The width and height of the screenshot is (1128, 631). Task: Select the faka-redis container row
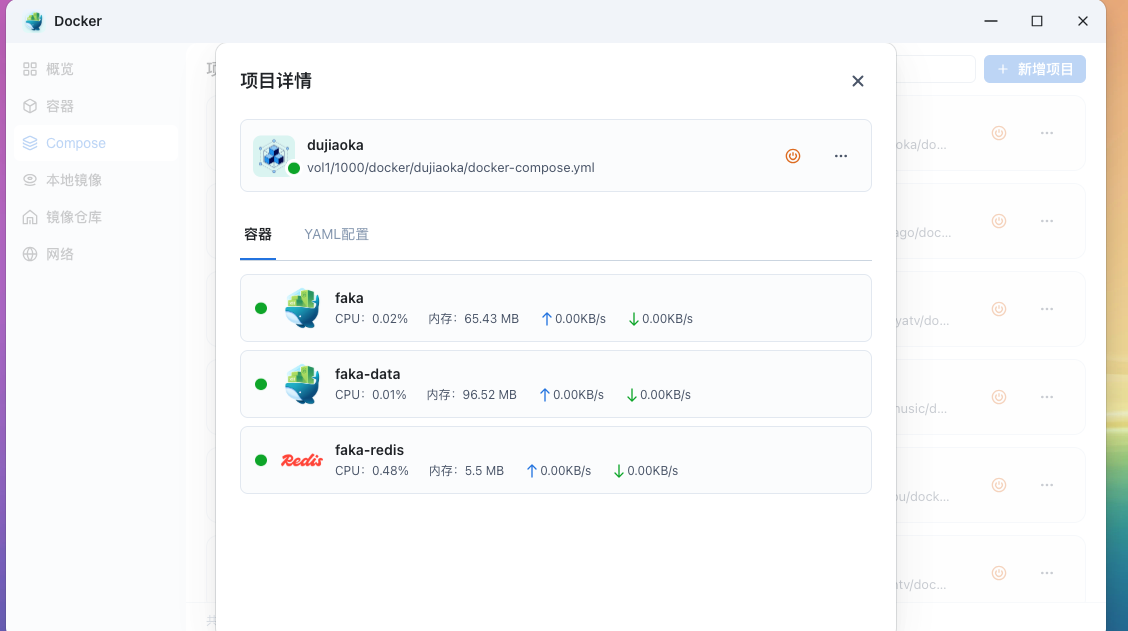pos(555,460)
